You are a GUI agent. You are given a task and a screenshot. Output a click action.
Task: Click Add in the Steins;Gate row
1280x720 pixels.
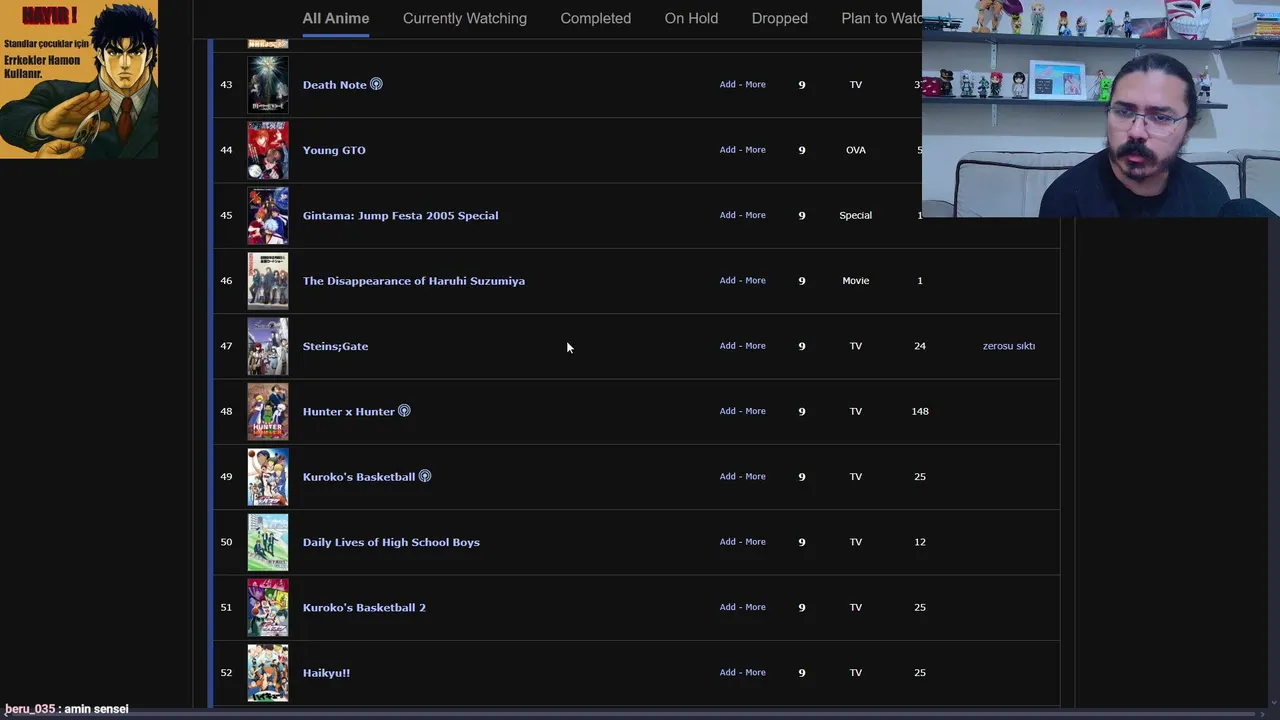coord(728,346)
